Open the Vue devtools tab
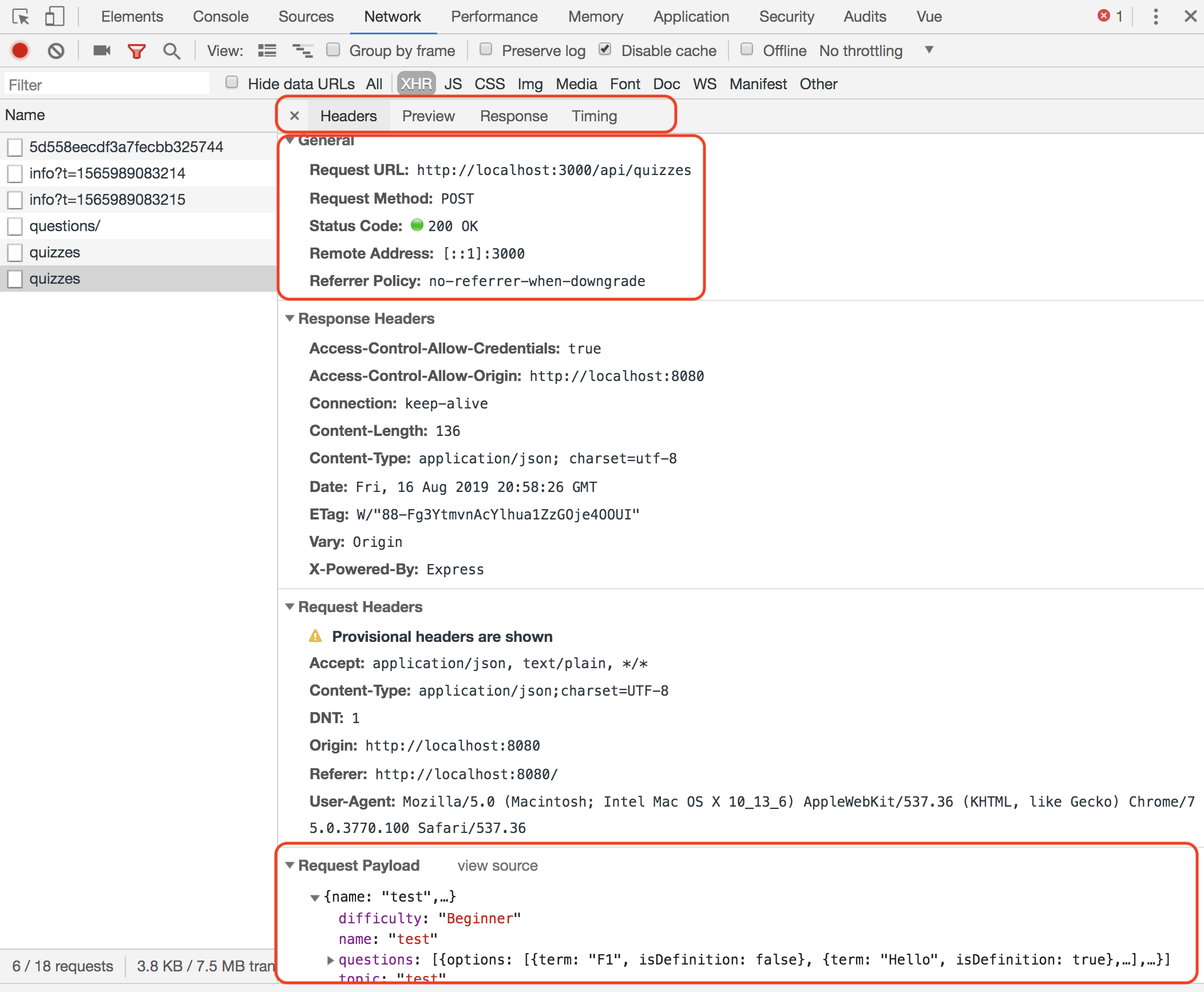1204x992 pixels. pyautogui.click(x=929, y=17)
